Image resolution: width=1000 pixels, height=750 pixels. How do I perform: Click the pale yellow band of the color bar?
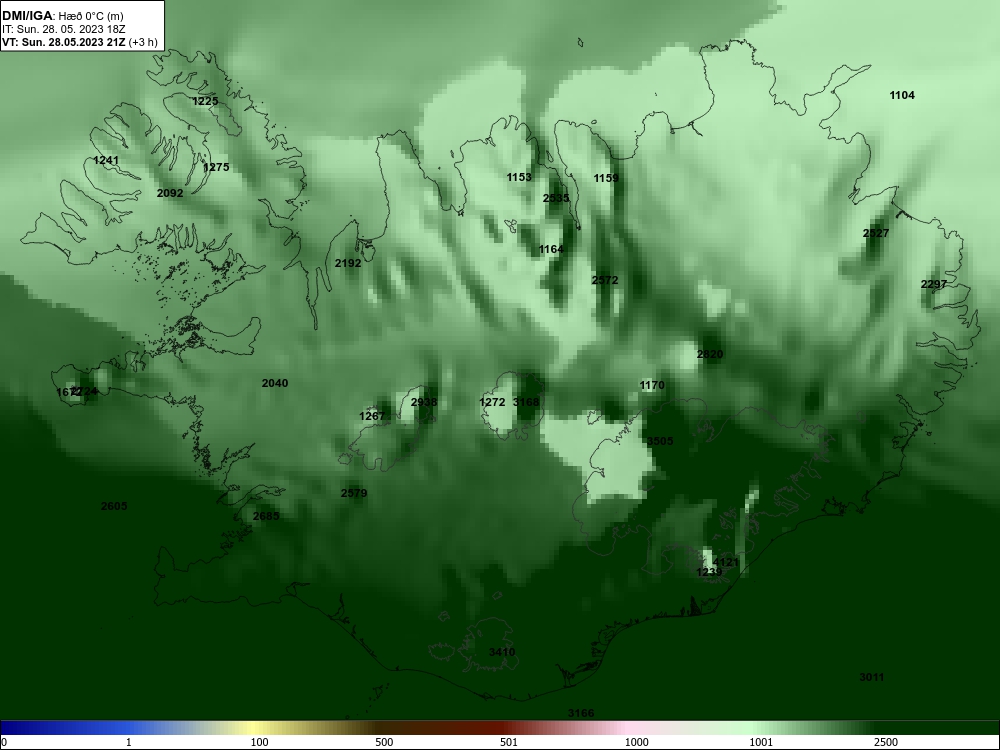click(255, 728)
